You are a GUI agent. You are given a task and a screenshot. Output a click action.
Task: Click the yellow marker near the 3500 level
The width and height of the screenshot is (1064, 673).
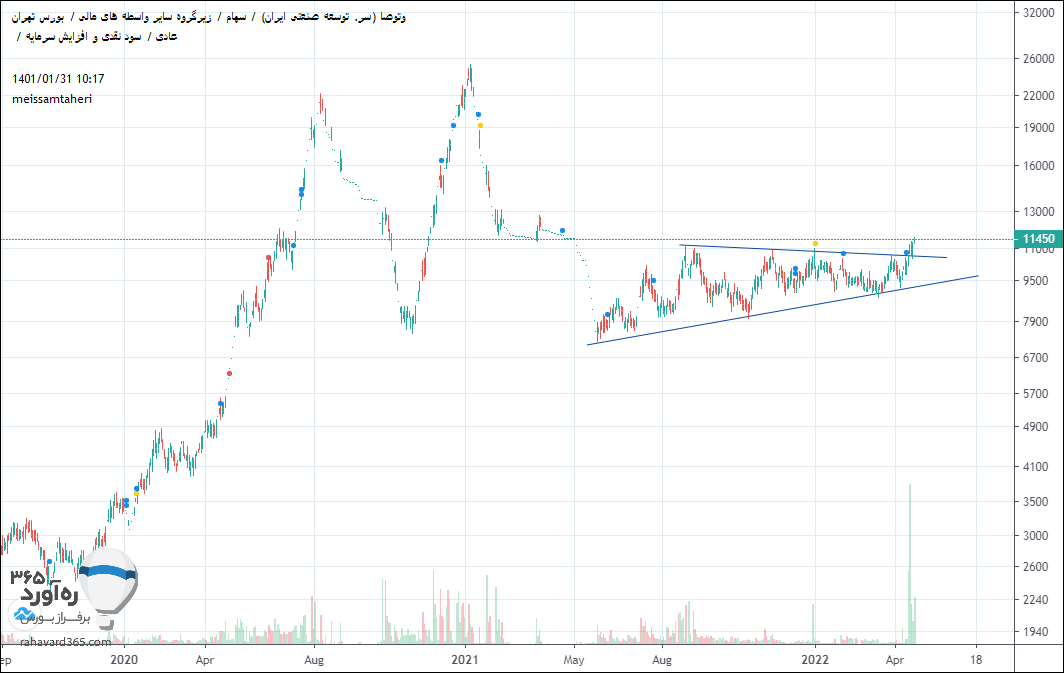[136, 494]
